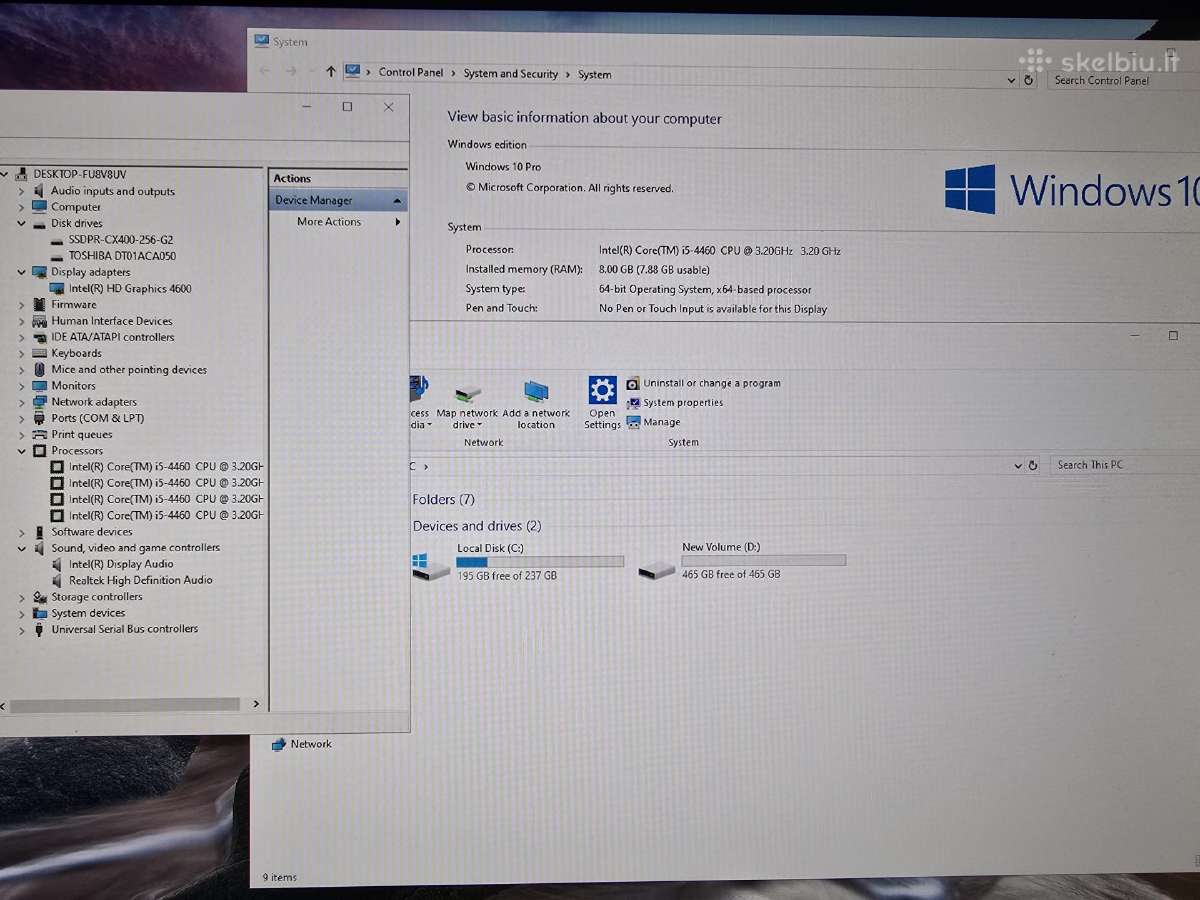Screen dimensions: 1200x900
Task: Select Intel(R) Display Audio device
Action: (121, 564)
